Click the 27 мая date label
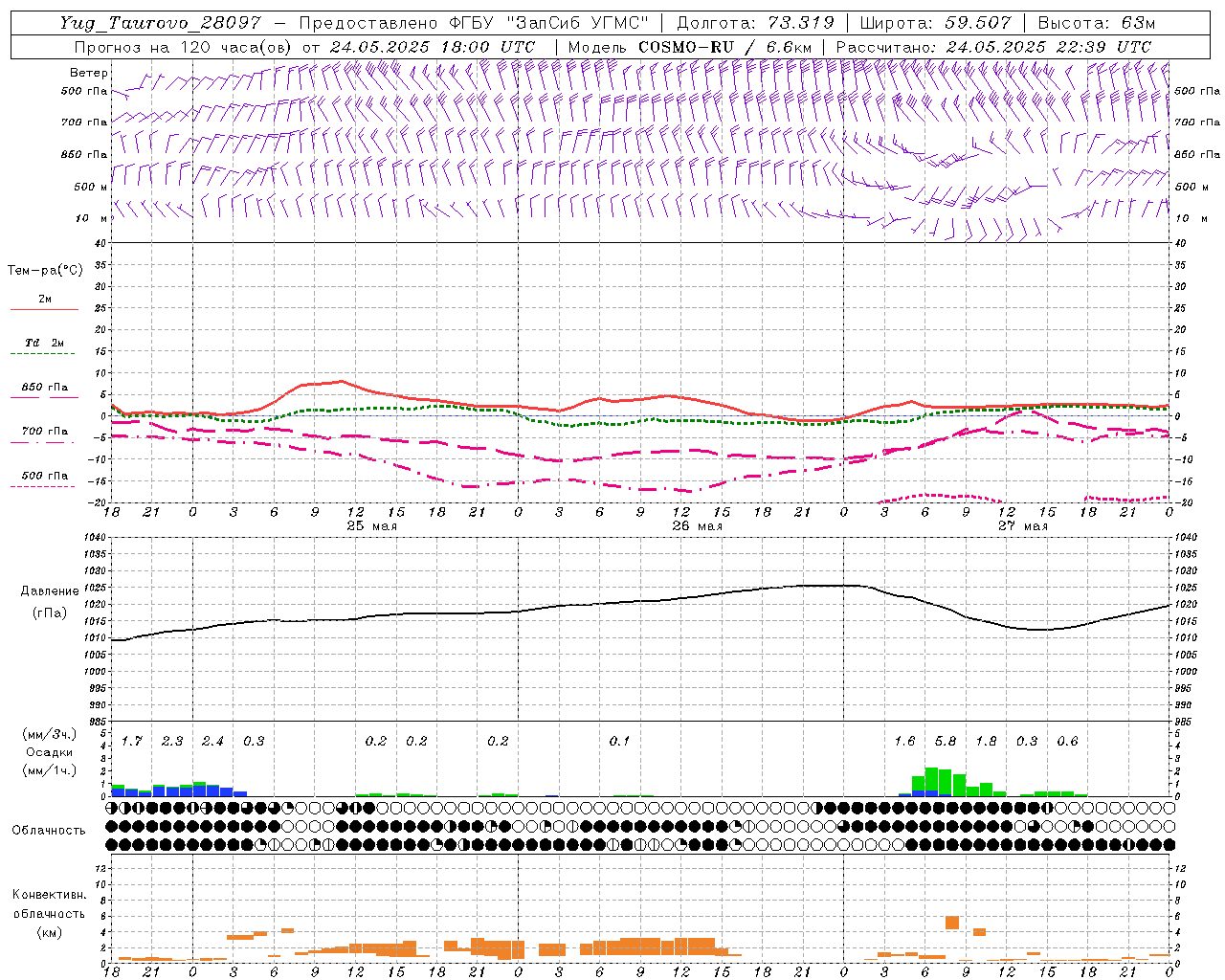1225x980 pixels. click(x=1022, y=526)
